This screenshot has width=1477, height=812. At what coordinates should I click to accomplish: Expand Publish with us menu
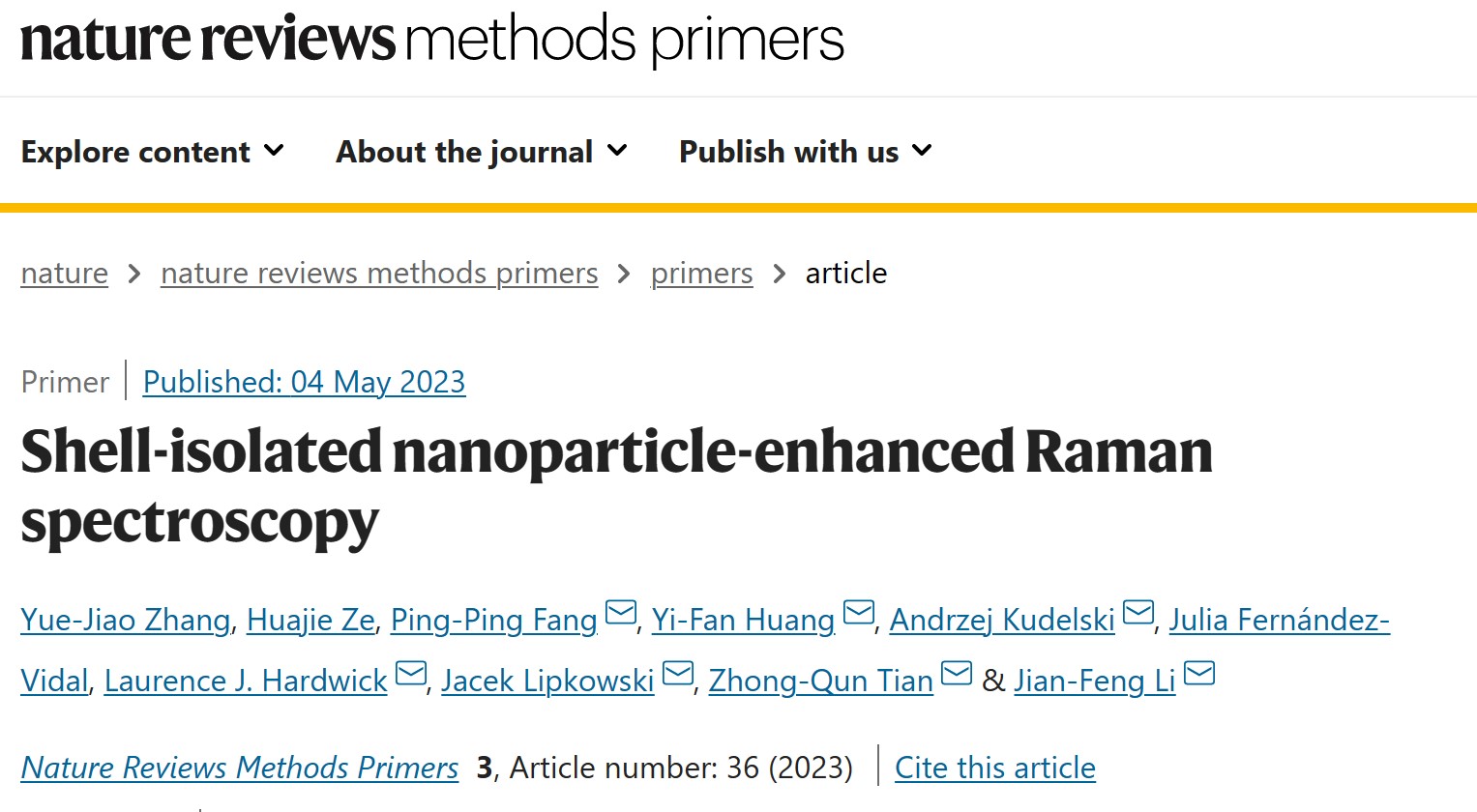click(805, 152)
